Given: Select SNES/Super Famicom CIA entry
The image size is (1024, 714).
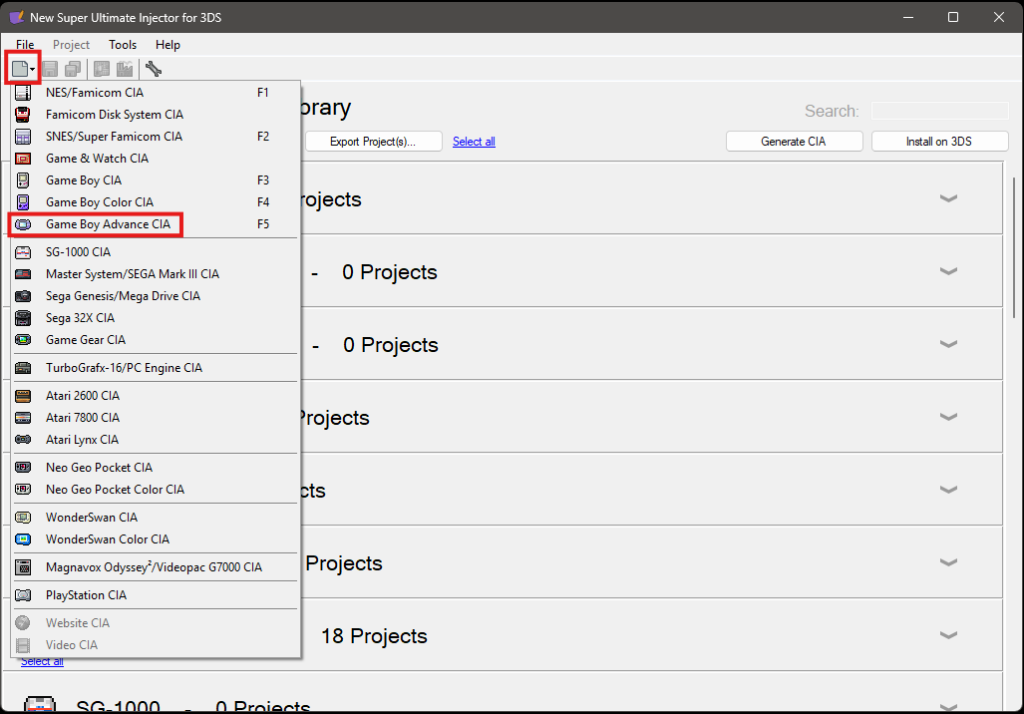Looking at the screenshot, I should click(x=155, y=137).
